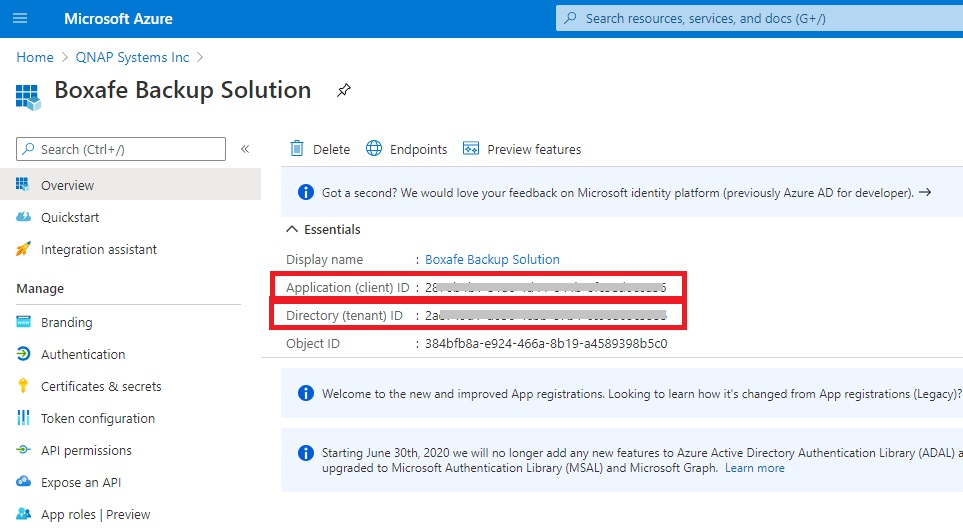The width and height of the screenshot is (963, 532).
Task: Click the Display name label
Action: 324,259
